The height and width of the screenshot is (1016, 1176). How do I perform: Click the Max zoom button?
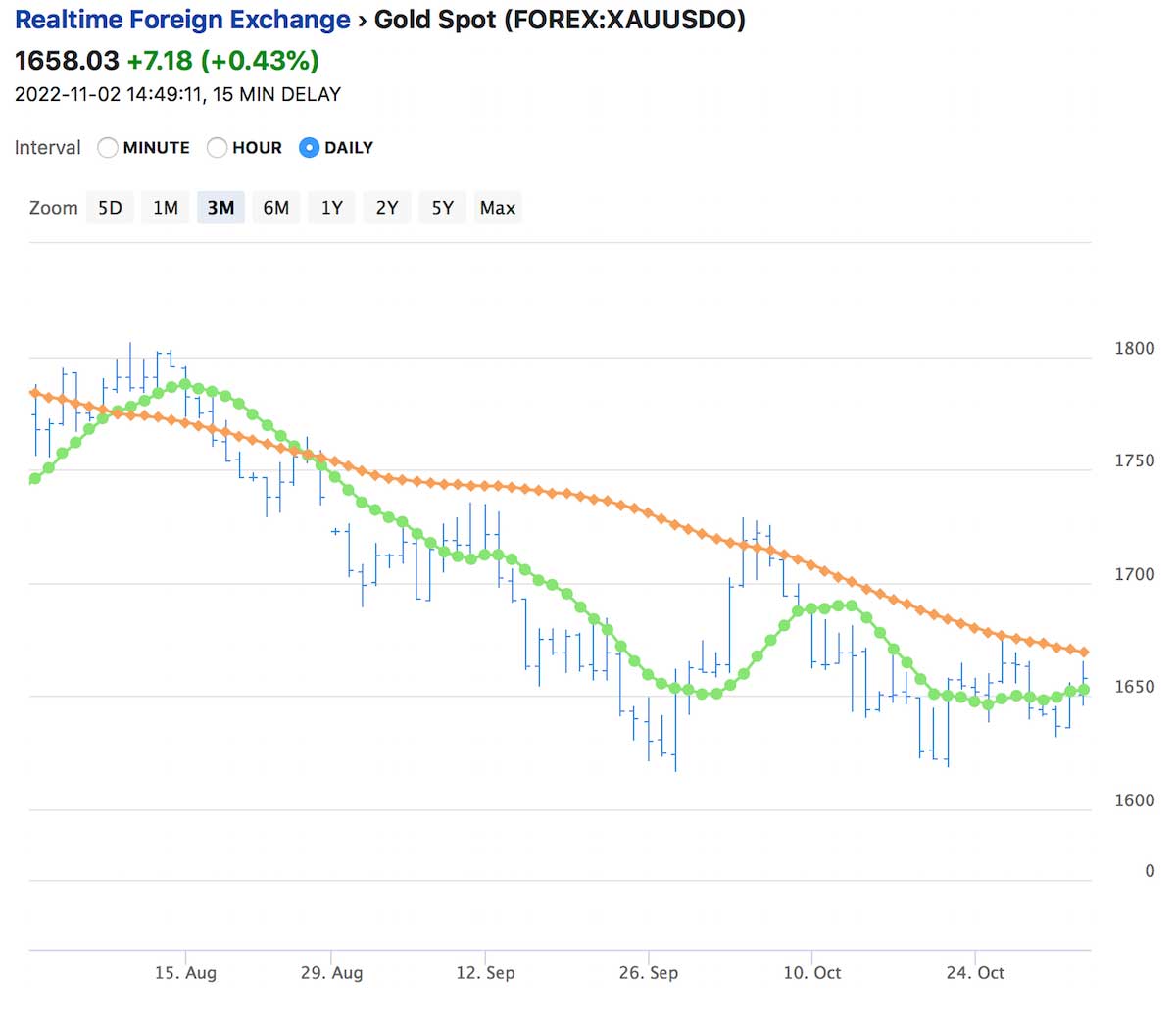498,208
